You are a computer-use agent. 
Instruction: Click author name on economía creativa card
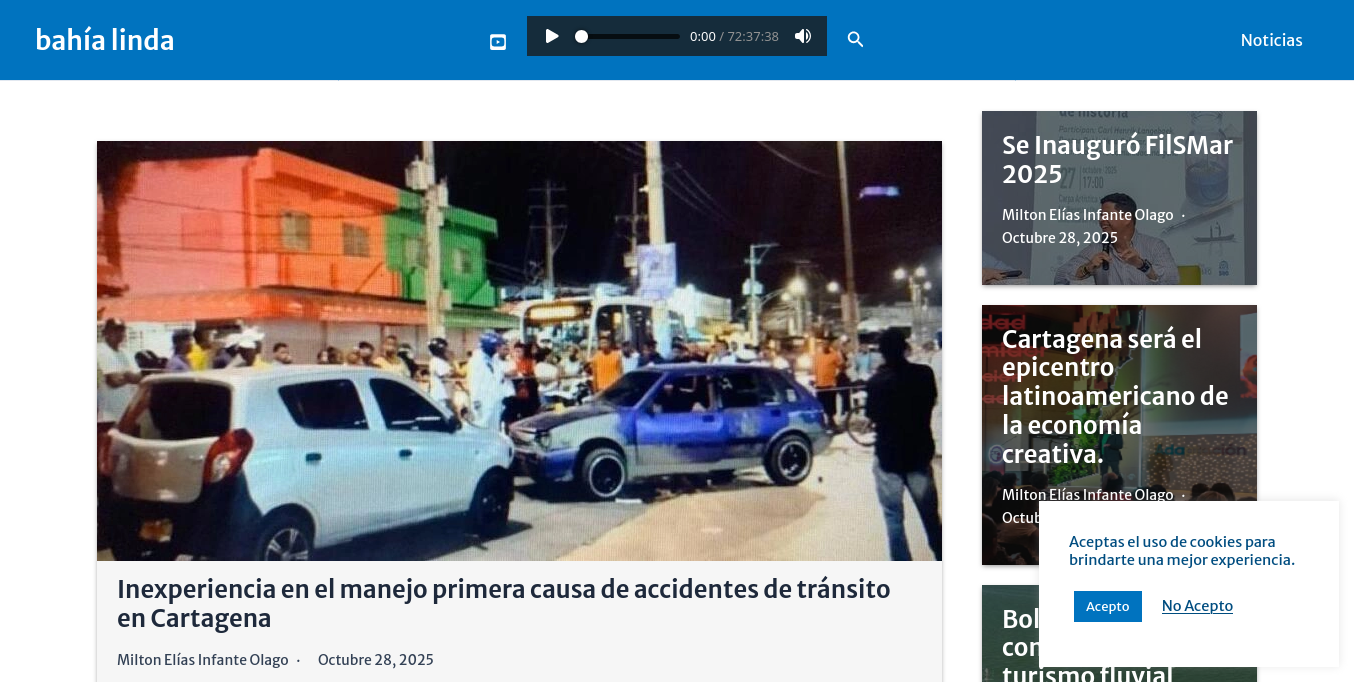1087,495
